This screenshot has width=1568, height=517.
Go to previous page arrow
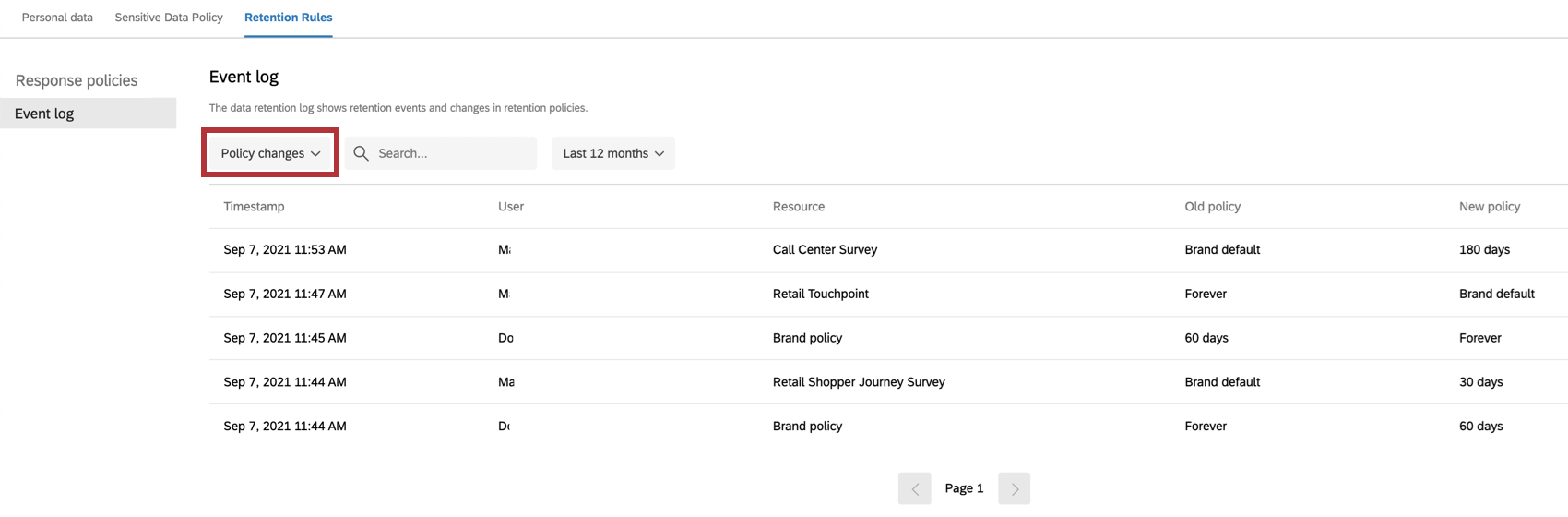914,488
